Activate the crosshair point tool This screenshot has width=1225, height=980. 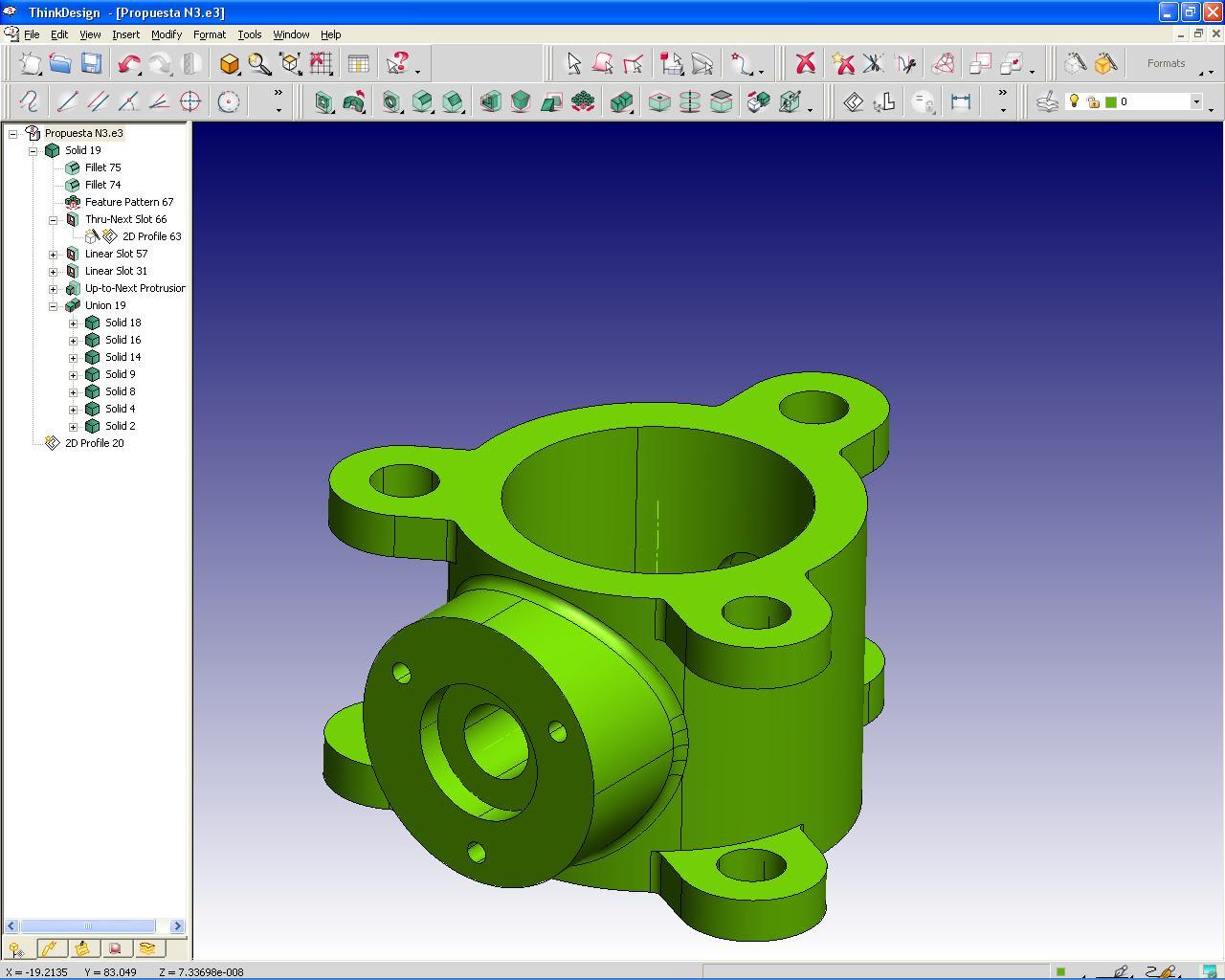click(x=190, y=101)
